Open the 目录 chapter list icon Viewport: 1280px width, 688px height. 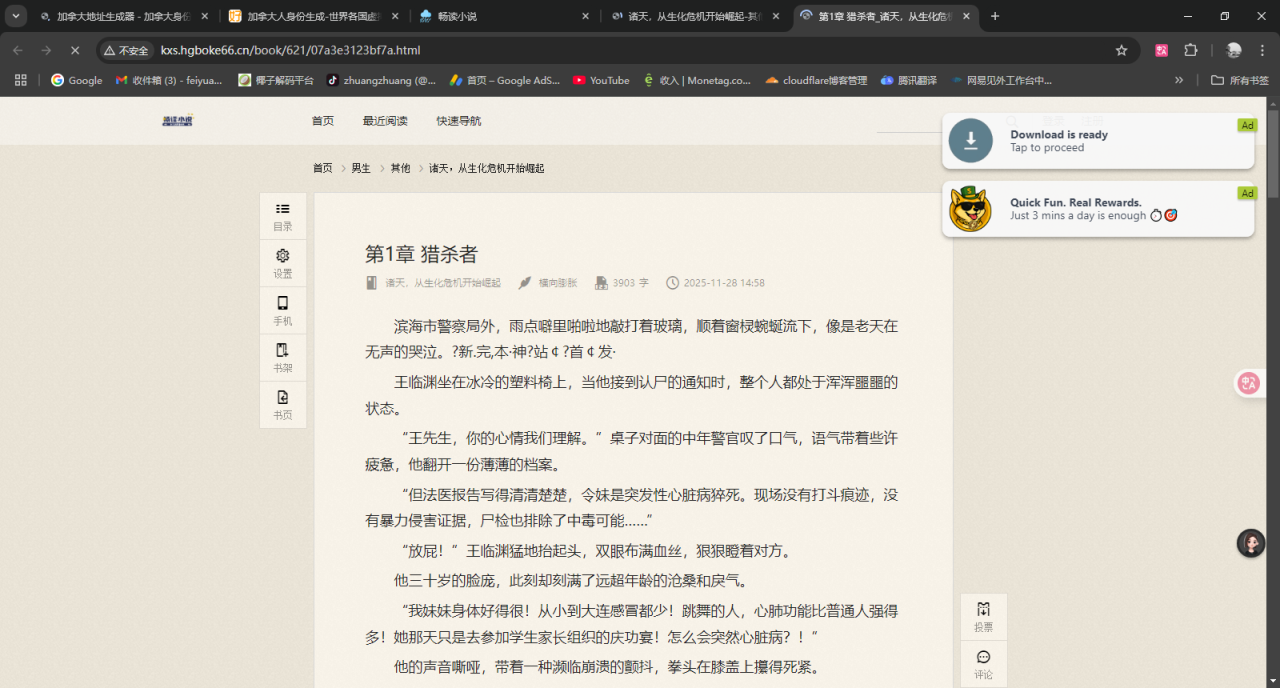pos(283,214)
